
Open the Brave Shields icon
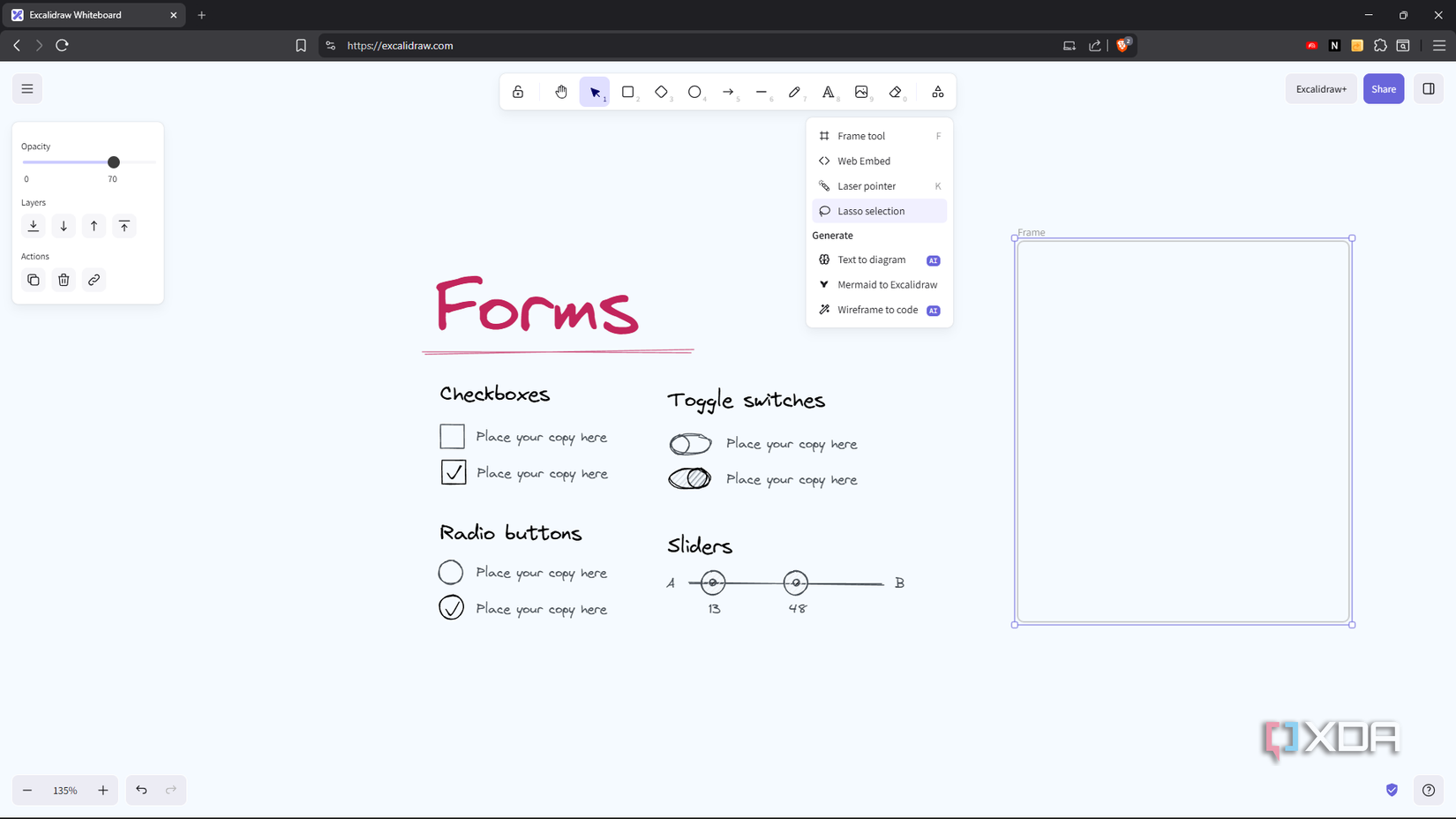tap(1123, 45)
